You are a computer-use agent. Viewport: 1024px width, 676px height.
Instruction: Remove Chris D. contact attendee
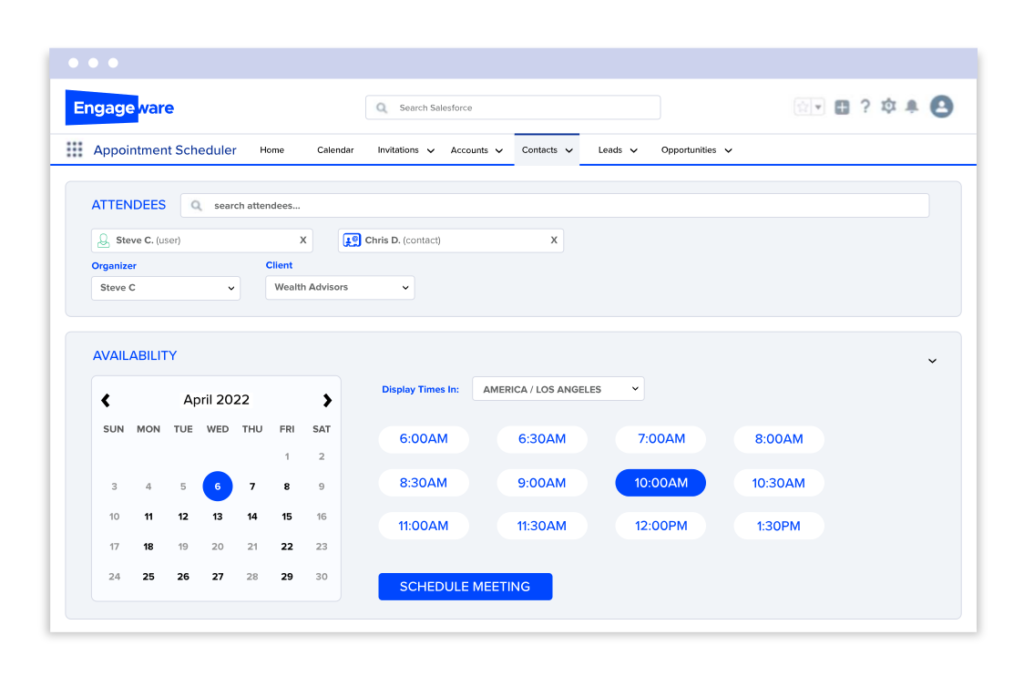(553, 240)
